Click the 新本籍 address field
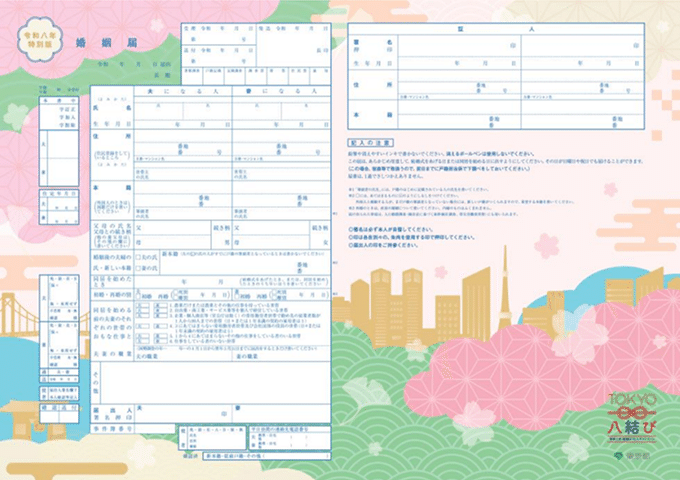This screenshot has height=480, width=680. point(245,262)
